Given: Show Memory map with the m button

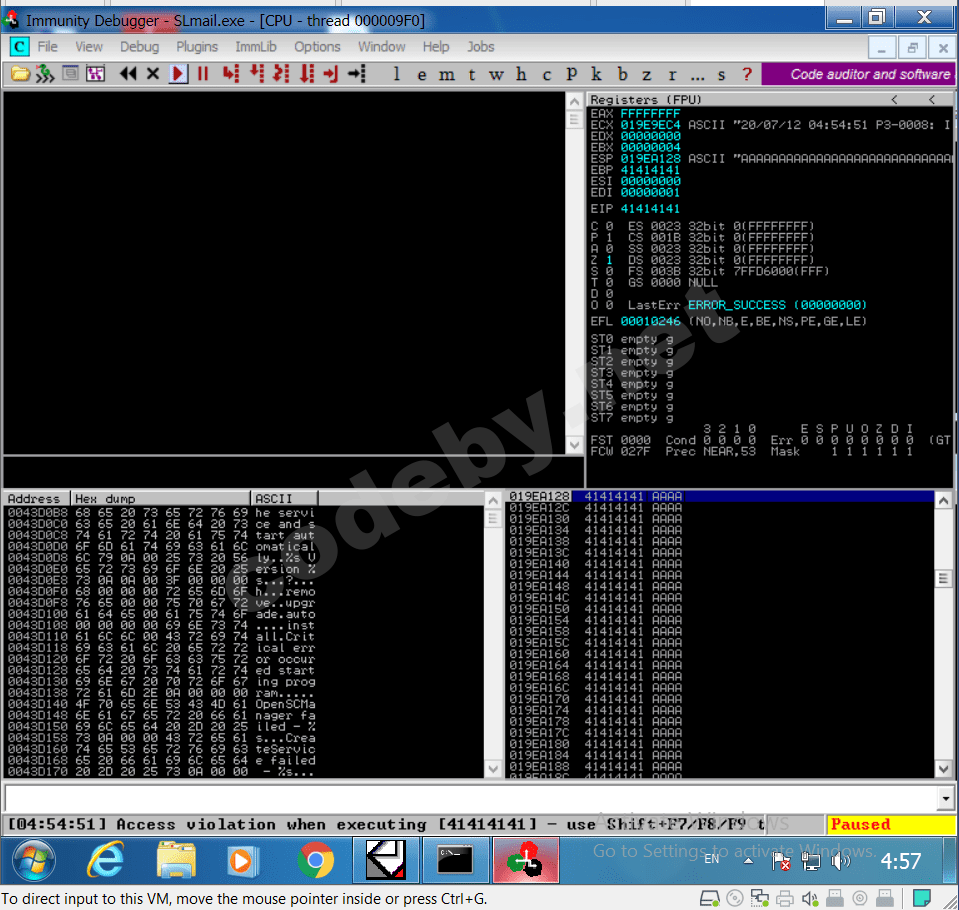Looking at the screenshot, I should pyautogui.click(x=446, y=75).
